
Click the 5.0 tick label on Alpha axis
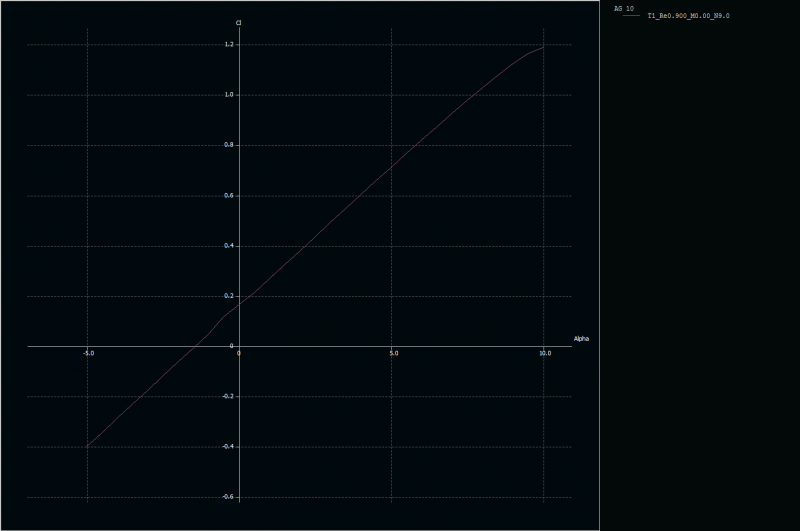(x=393, y=353)
